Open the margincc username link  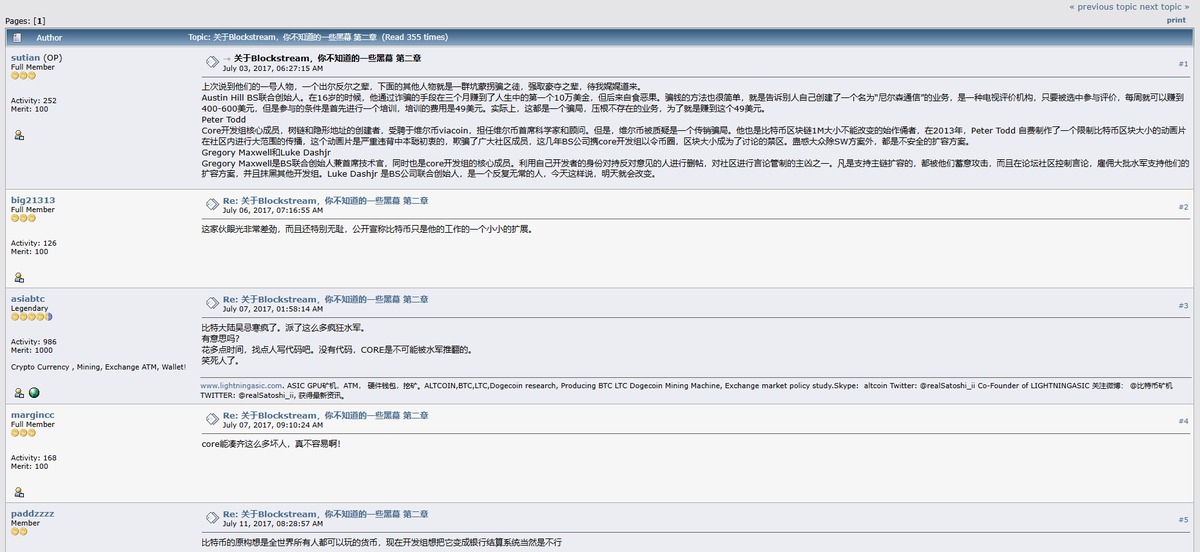coord(33,414)
